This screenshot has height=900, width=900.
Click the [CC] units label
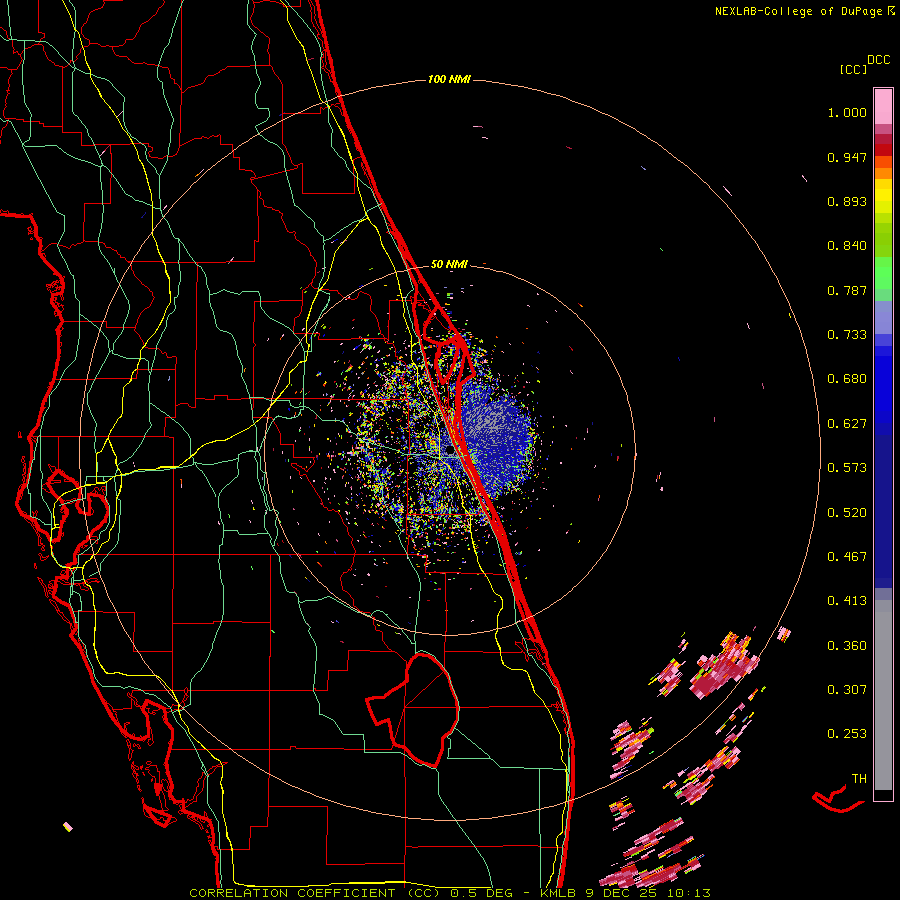coord(853,69)
